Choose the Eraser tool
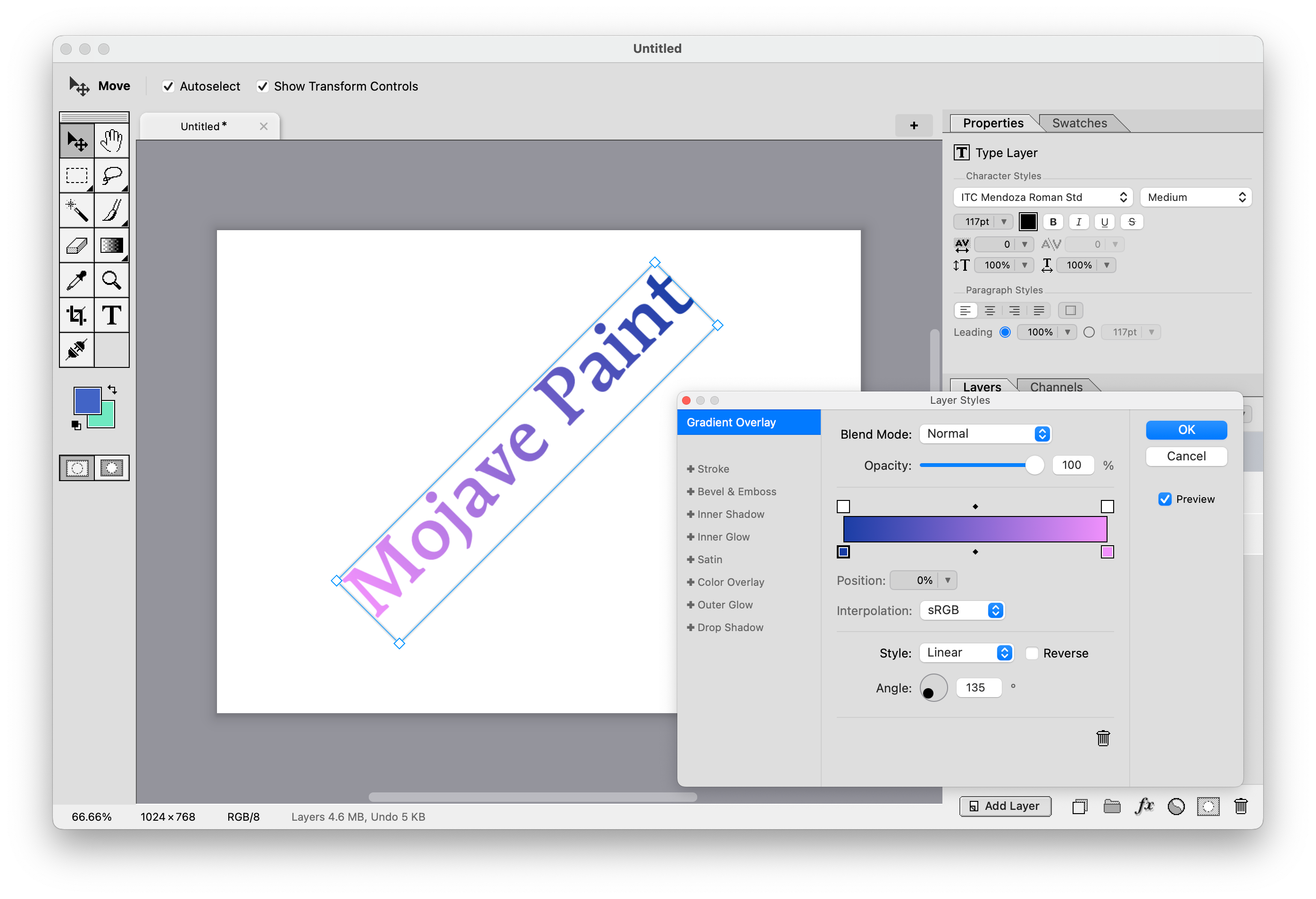This screenshot has width=1316, height=899. click(77, 246)
